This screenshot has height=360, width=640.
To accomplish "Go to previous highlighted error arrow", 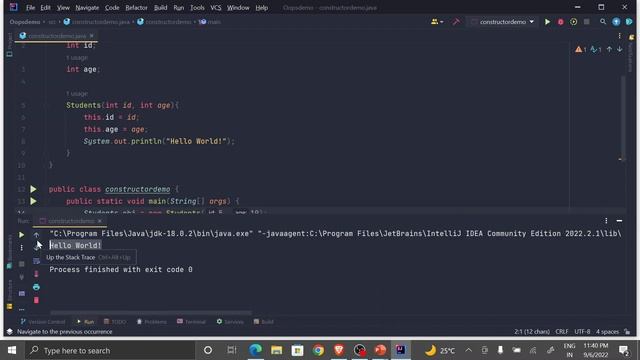I will (609, 49).
